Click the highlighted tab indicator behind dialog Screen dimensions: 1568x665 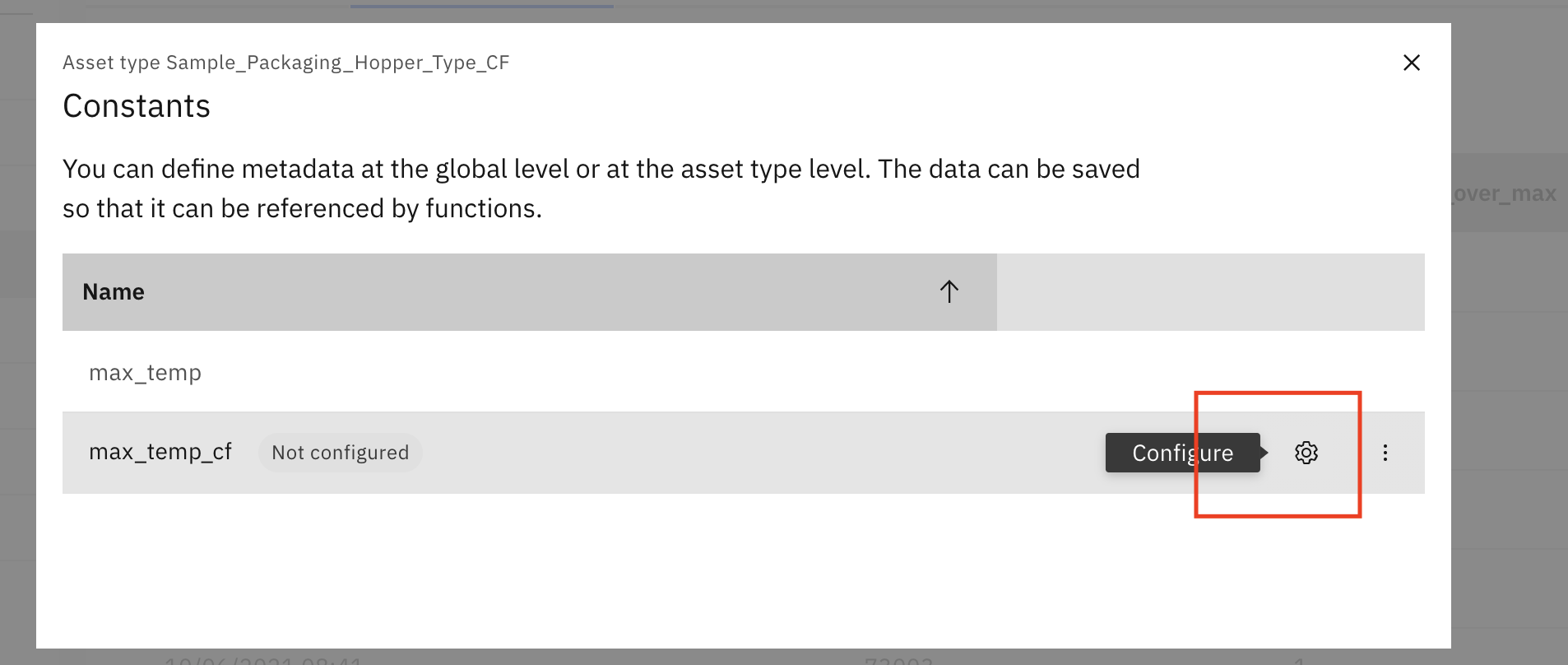481,6
